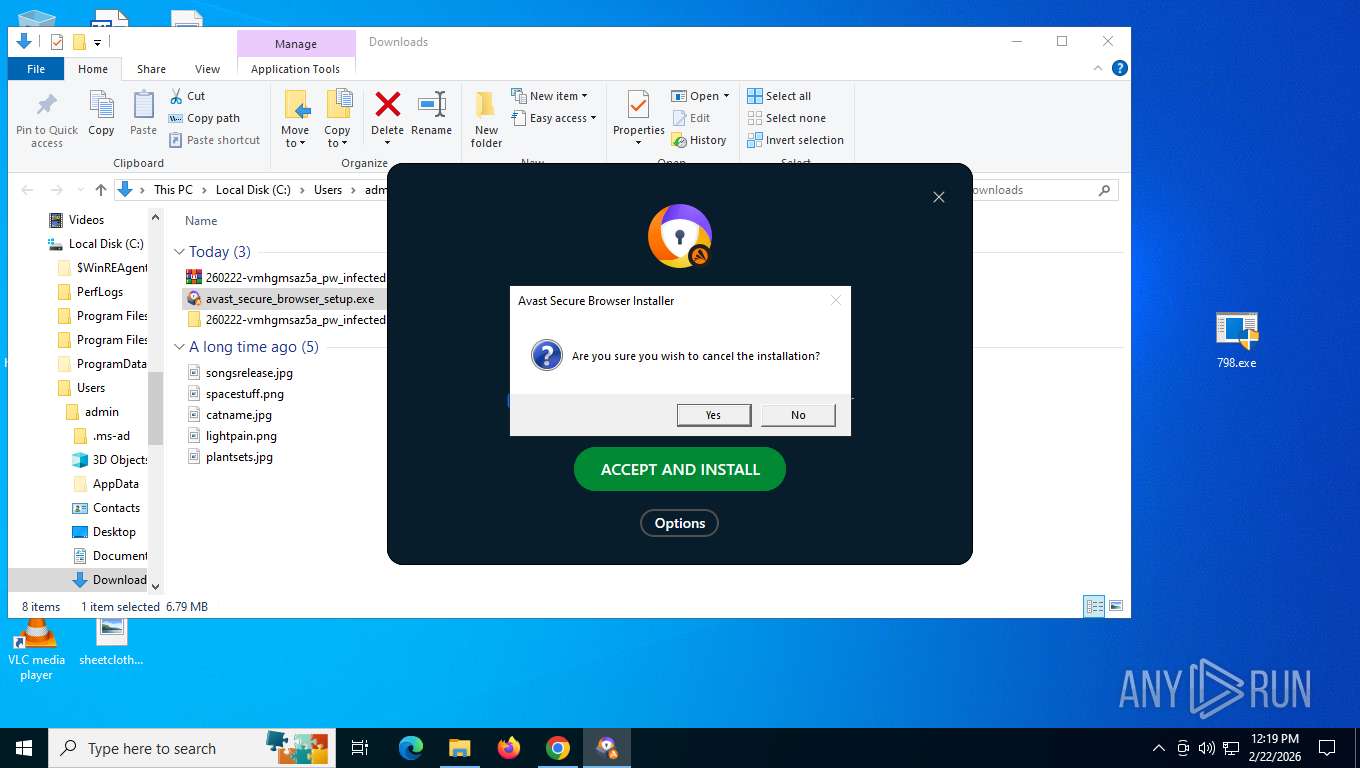The width and height of the screenshot is (1360, 768).
Task: Click the red Delete icon
Action: click(x=387, y=105)
